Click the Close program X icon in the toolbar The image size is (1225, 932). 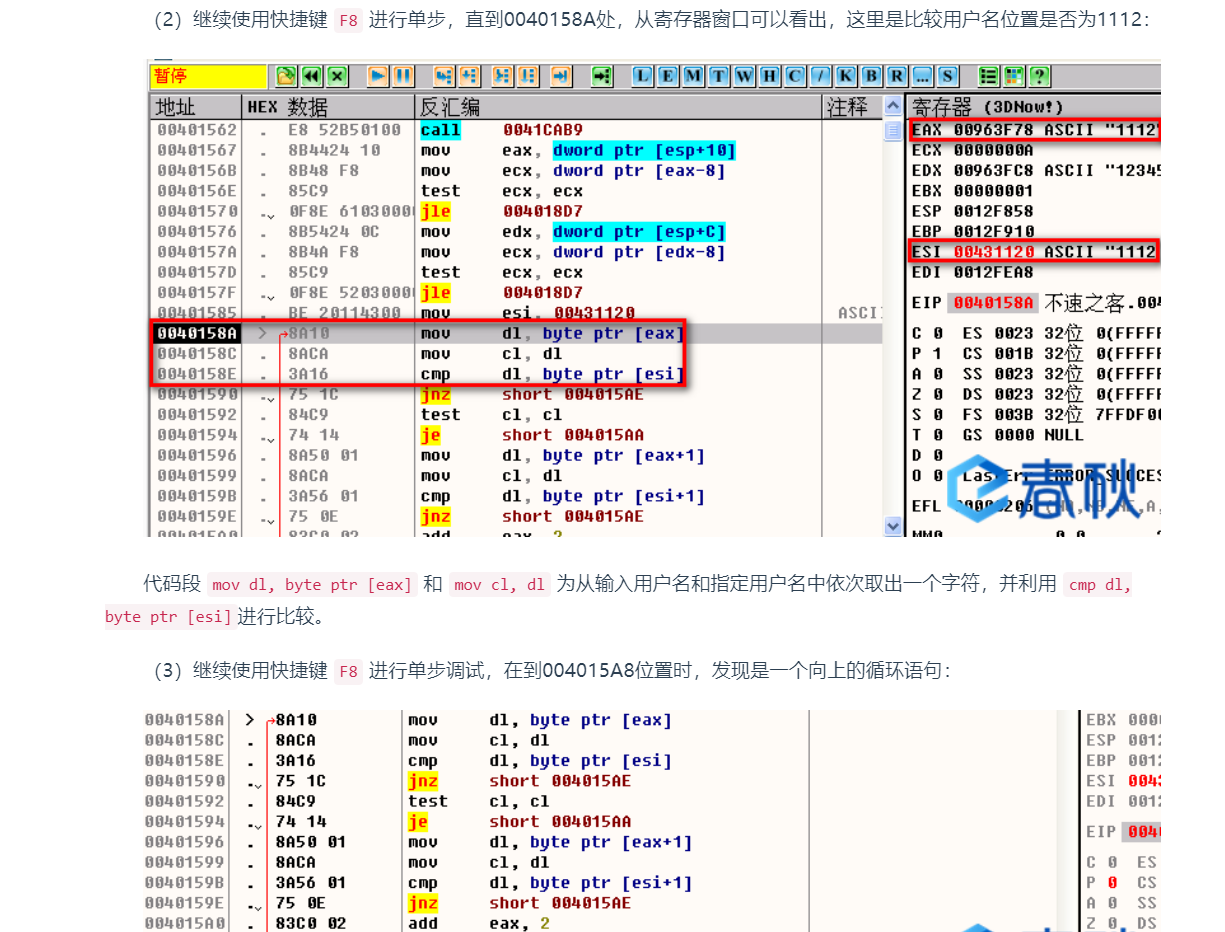point(337,76)
